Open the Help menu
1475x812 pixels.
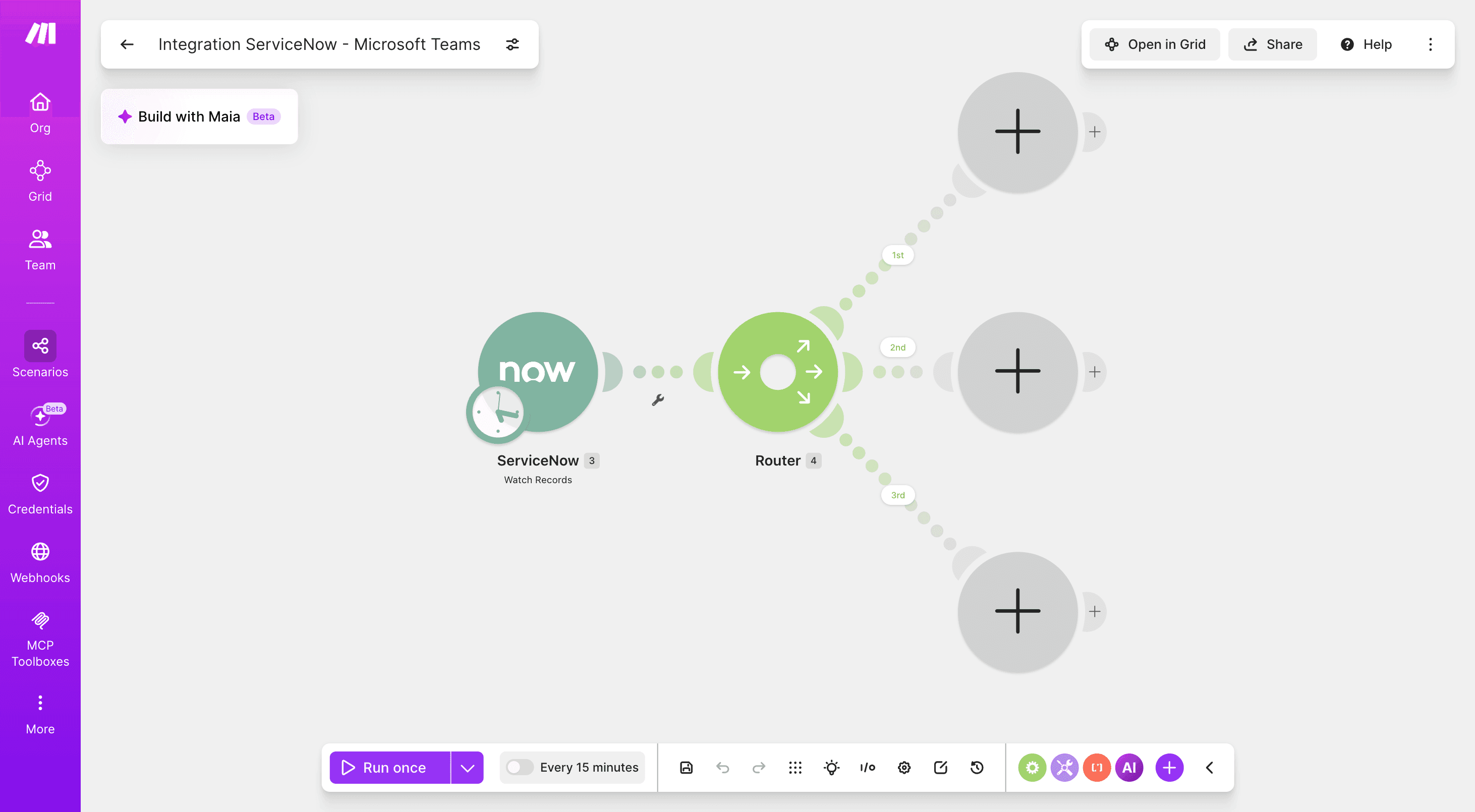1366,44
